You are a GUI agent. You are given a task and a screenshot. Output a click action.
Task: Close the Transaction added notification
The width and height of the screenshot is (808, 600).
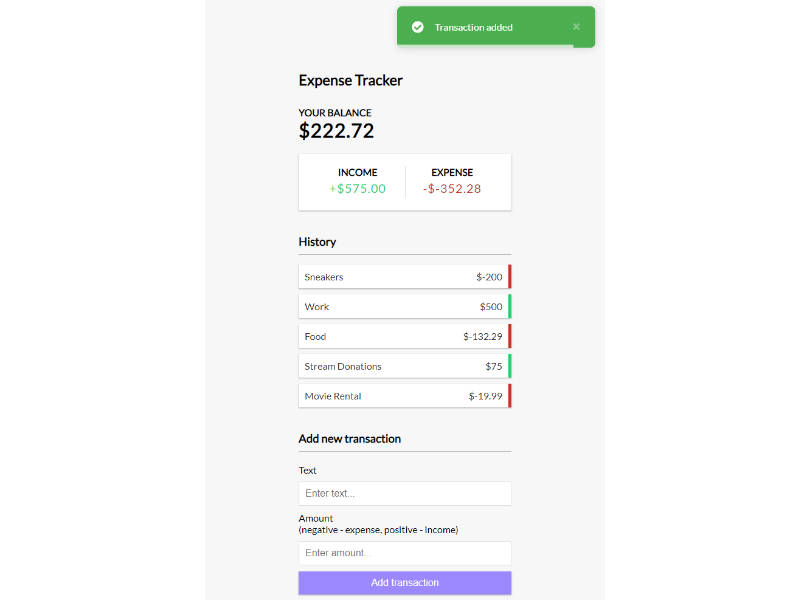coord(576,27)
